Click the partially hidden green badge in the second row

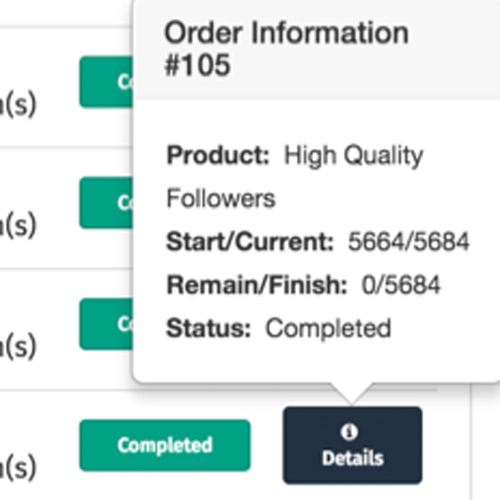(x=106, y=203)
